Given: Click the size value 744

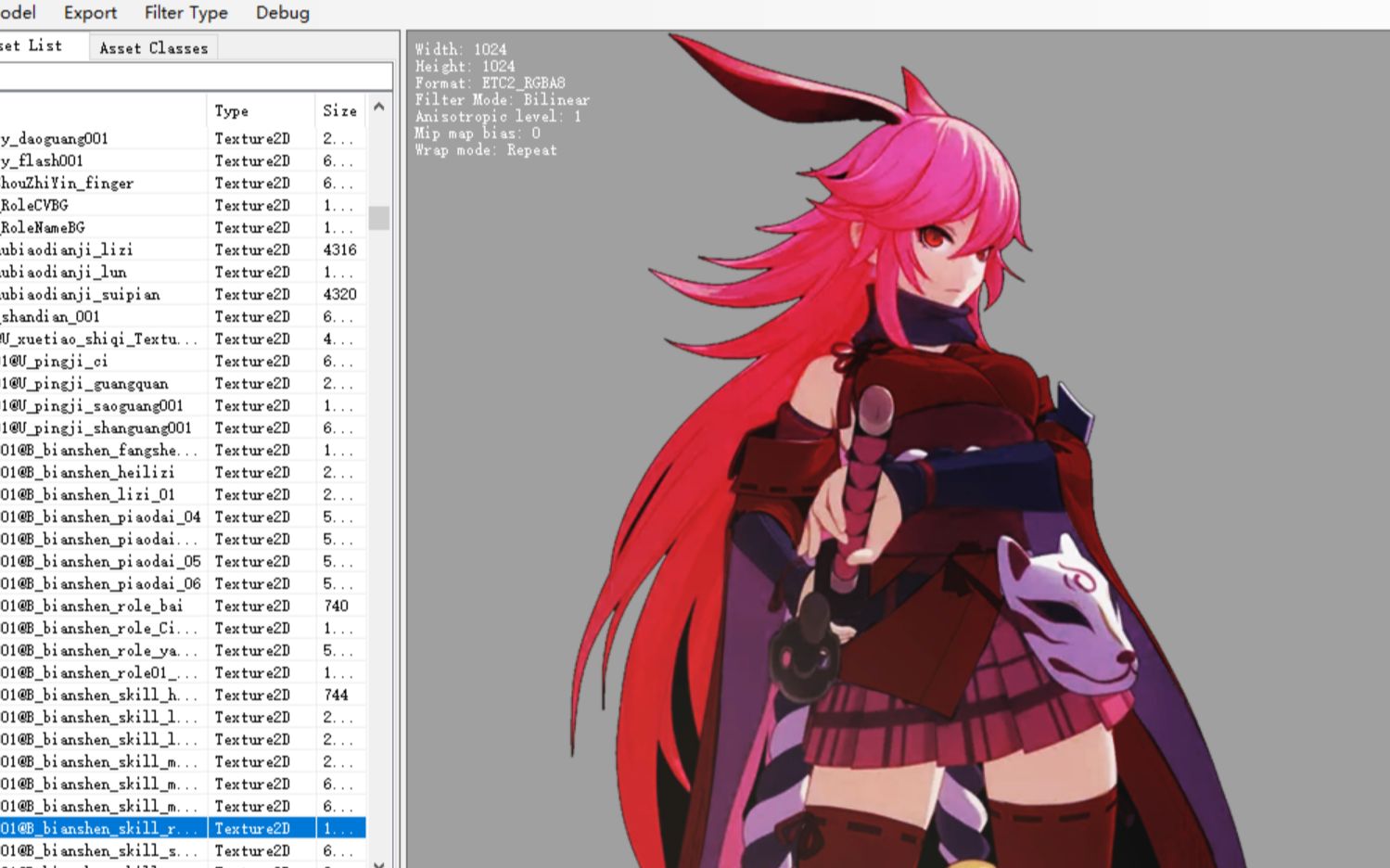Looking at the screenshot, I should coord(336,695).
